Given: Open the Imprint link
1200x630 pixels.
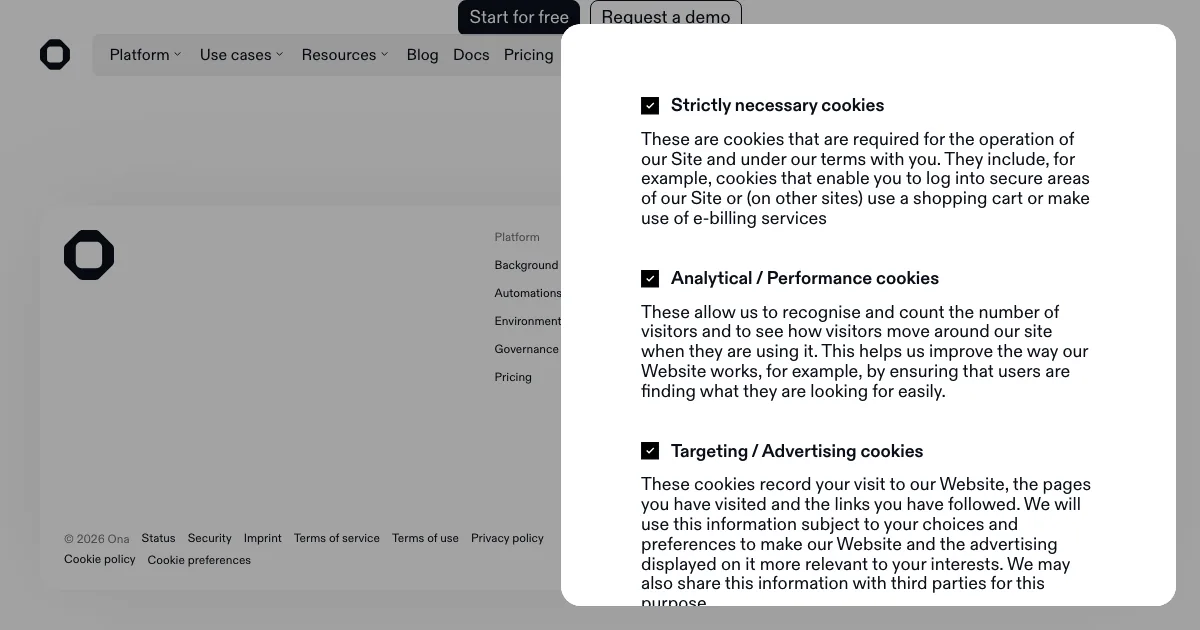Looking at the screenshot, I should [263, 538].
